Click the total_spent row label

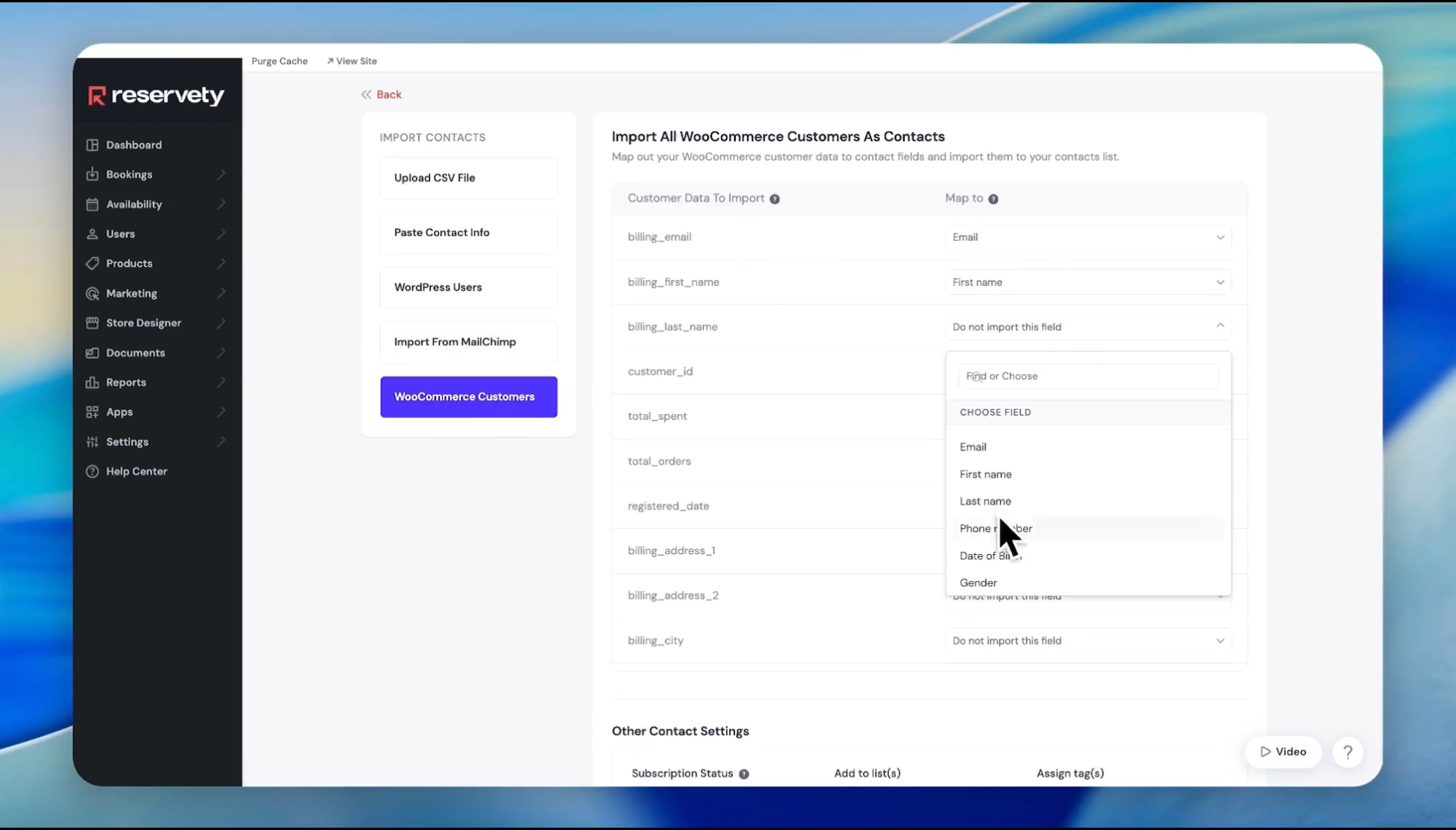[657, 417]
